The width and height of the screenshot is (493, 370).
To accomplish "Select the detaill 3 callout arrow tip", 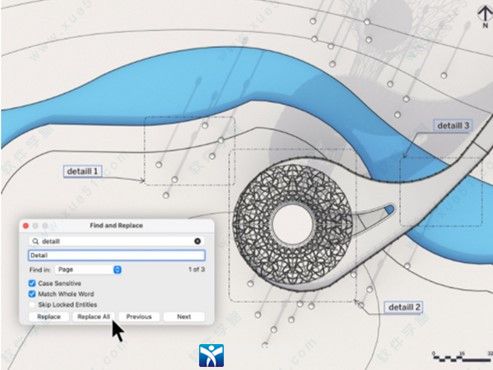I will click(405, 156).
